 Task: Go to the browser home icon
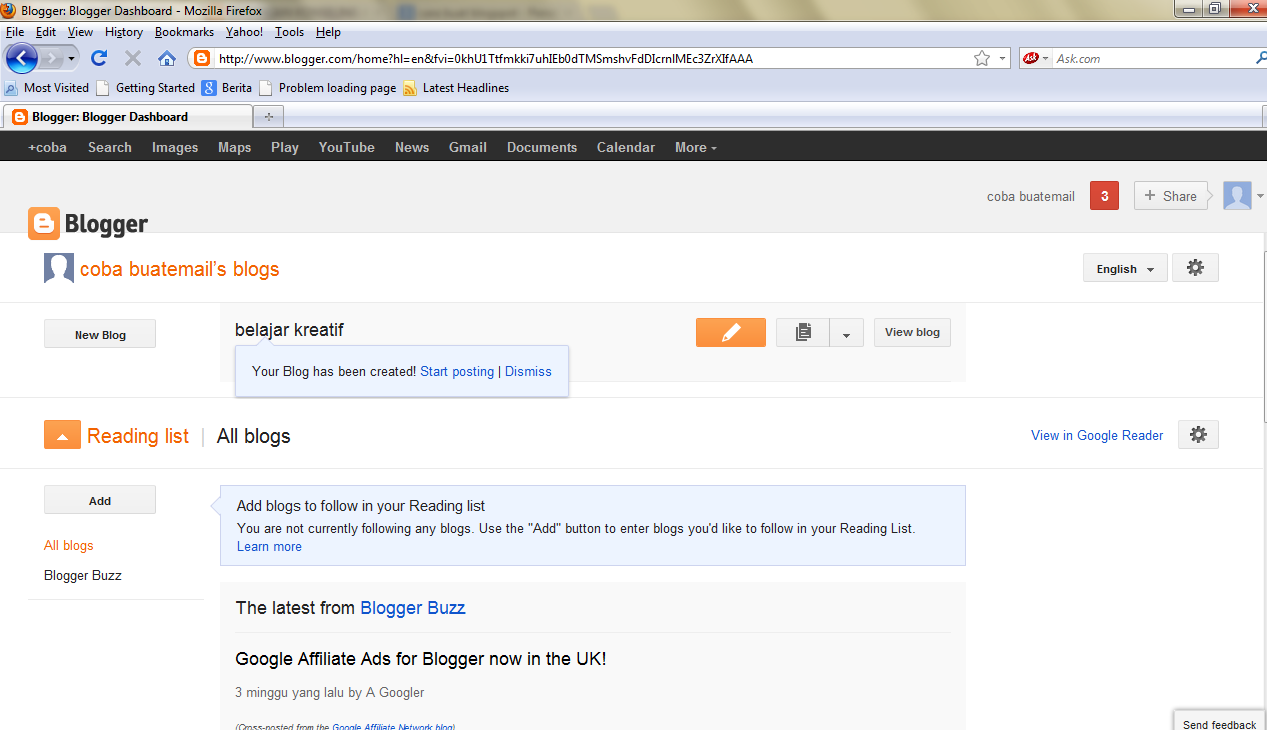tap(167, 58)
